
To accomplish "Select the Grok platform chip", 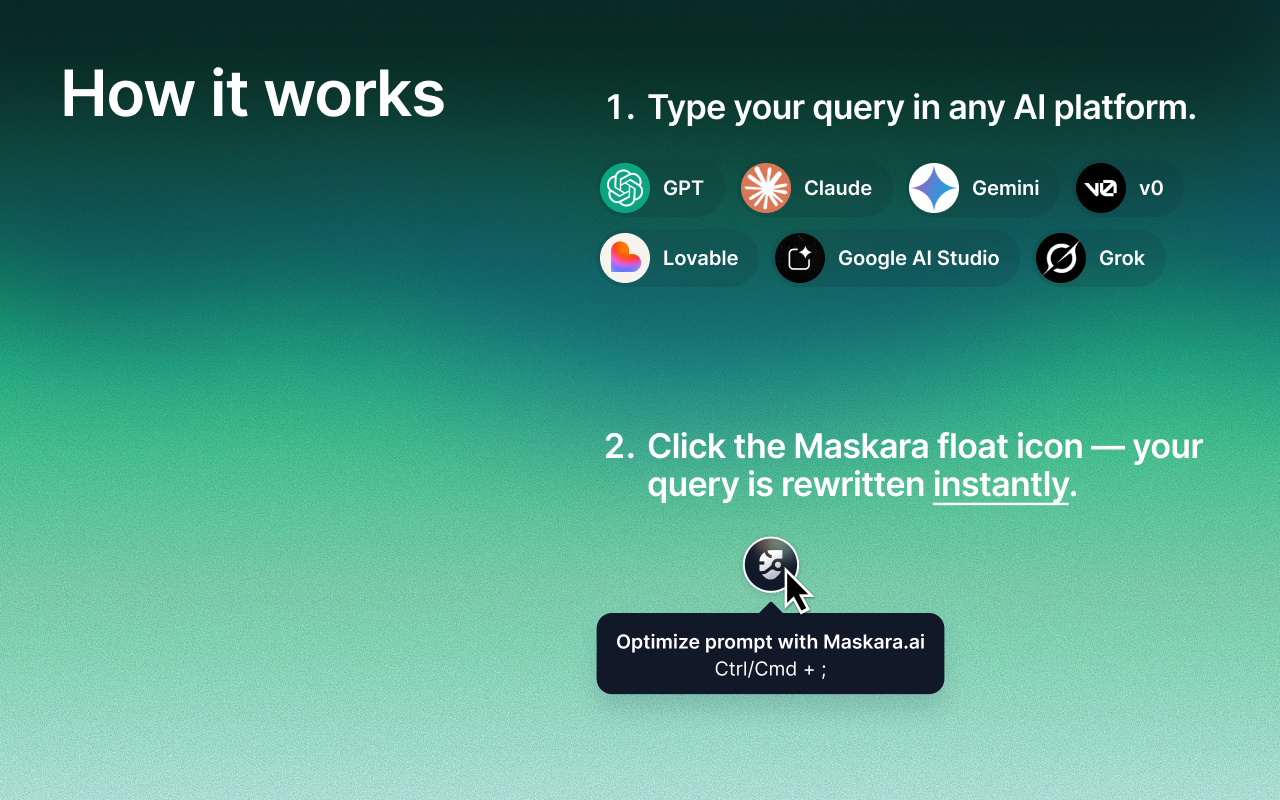I will point(1098,258).
